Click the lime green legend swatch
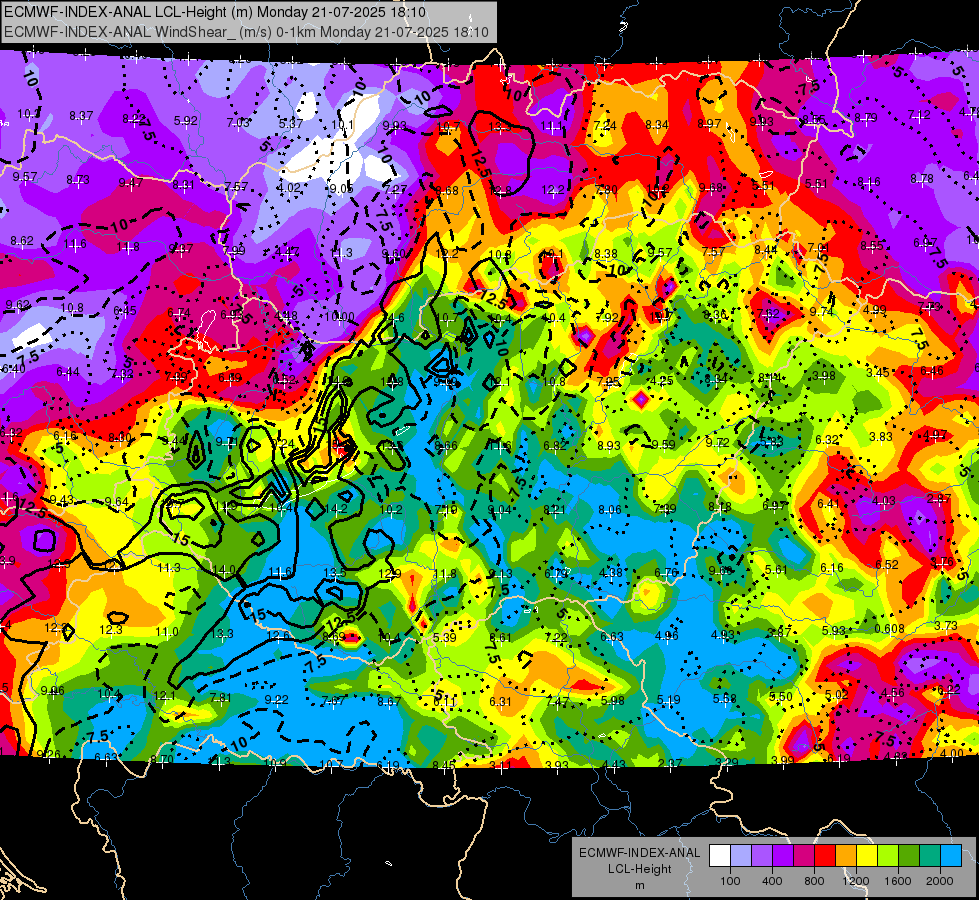This screenshot has height=900, width=979. point(888,856)
